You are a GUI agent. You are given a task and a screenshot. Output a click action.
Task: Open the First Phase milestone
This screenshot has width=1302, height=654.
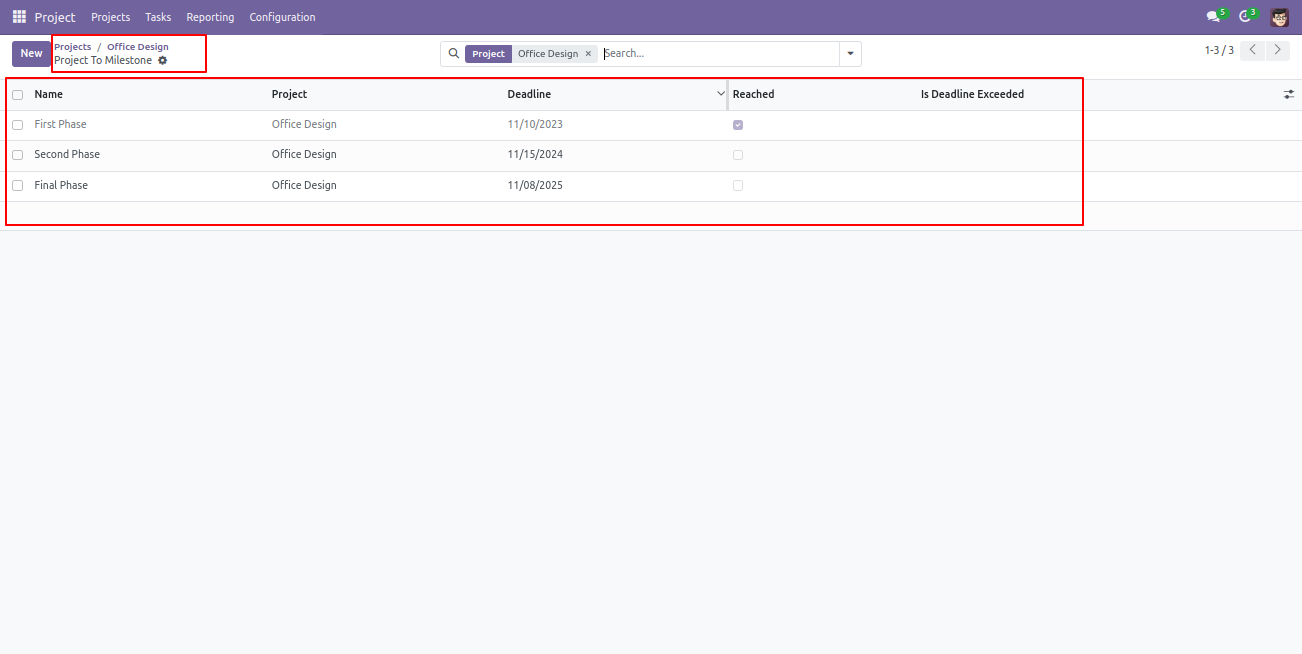60,125
